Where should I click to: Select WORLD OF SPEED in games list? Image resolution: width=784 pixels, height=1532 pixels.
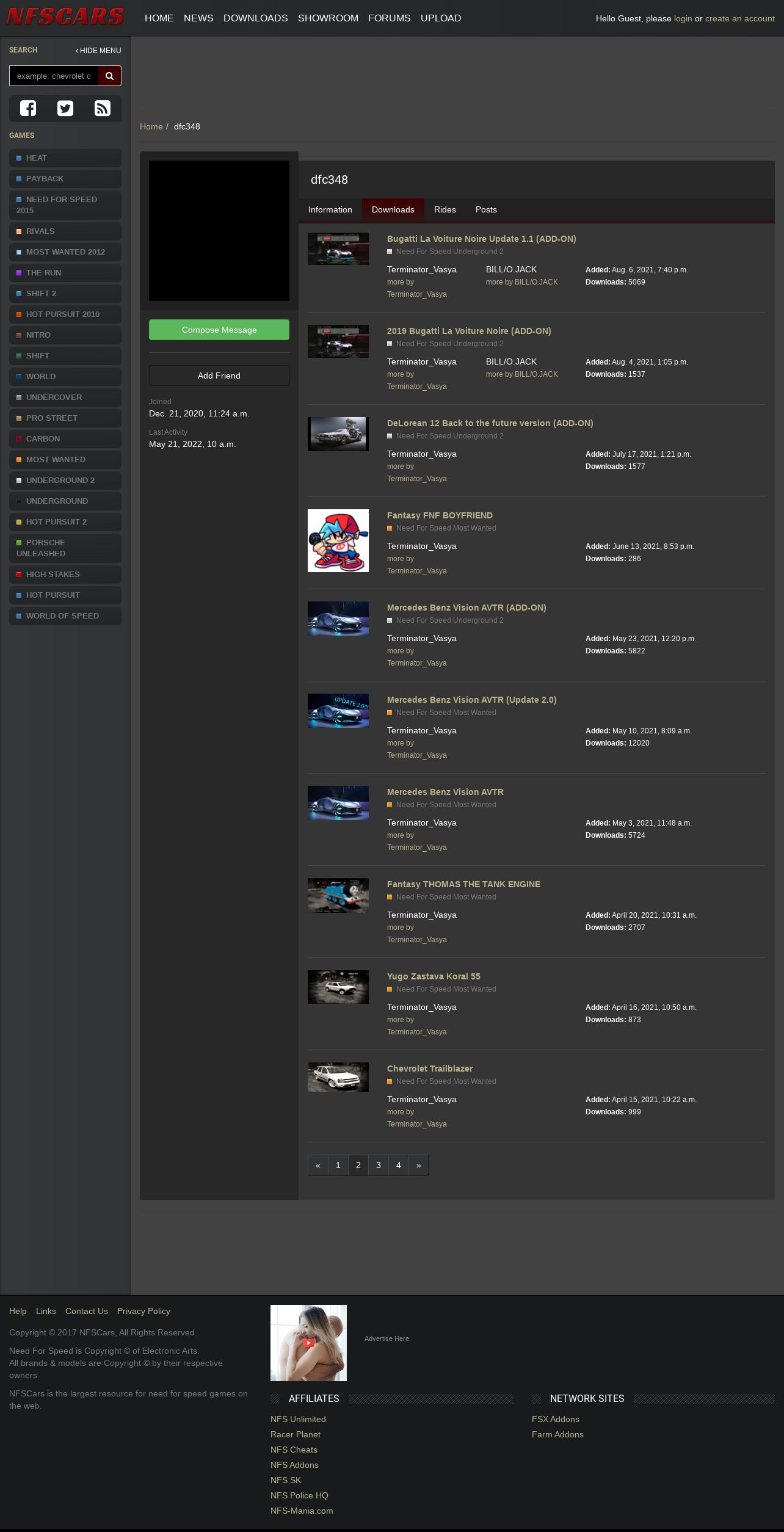click(65, 616)
